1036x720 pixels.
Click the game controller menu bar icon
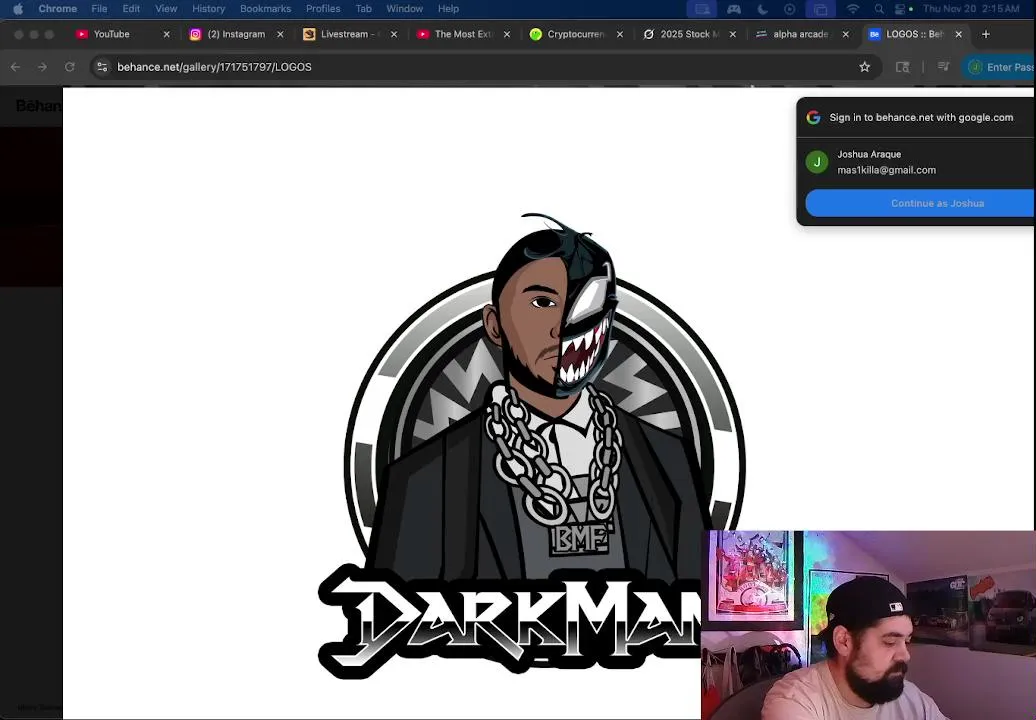[x=734, y=9]
